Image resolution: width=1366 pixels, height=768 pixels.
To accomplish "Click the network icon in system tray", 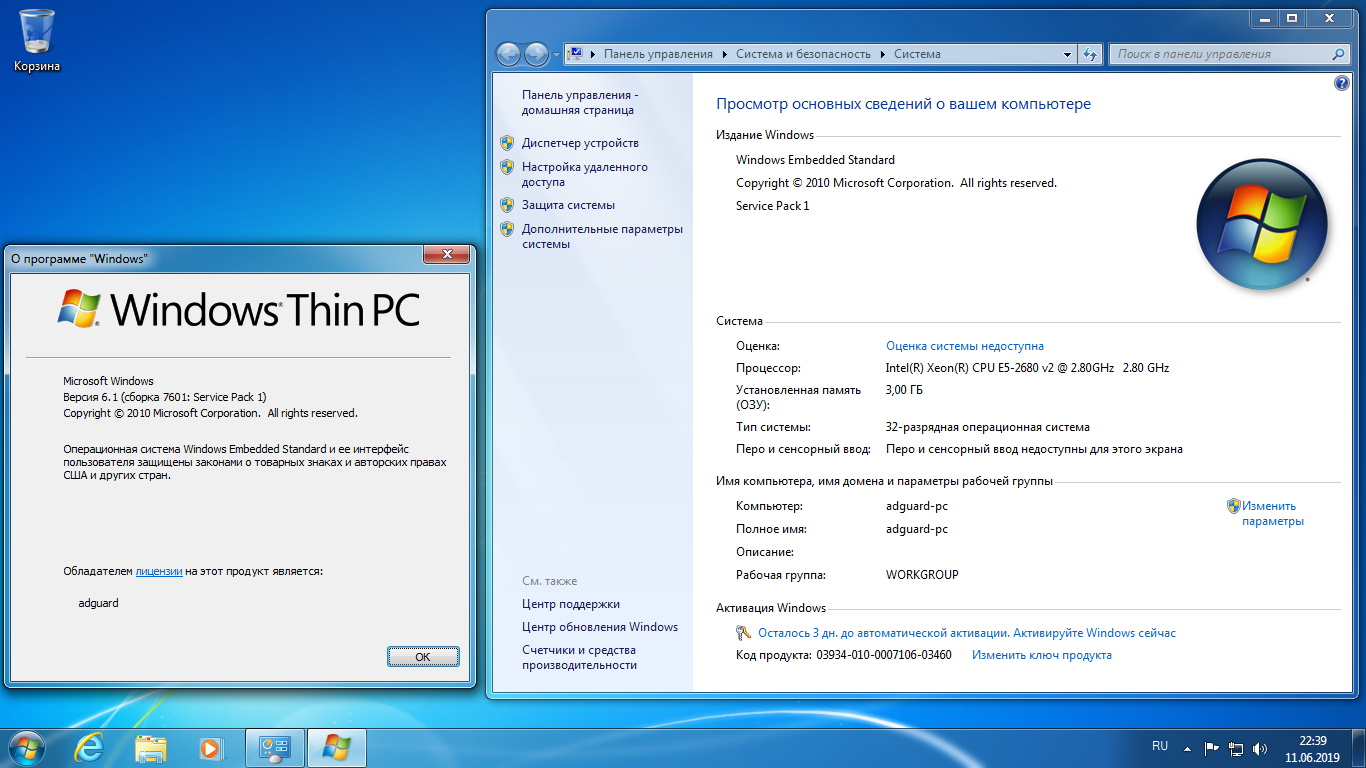I will [1236, 748].
